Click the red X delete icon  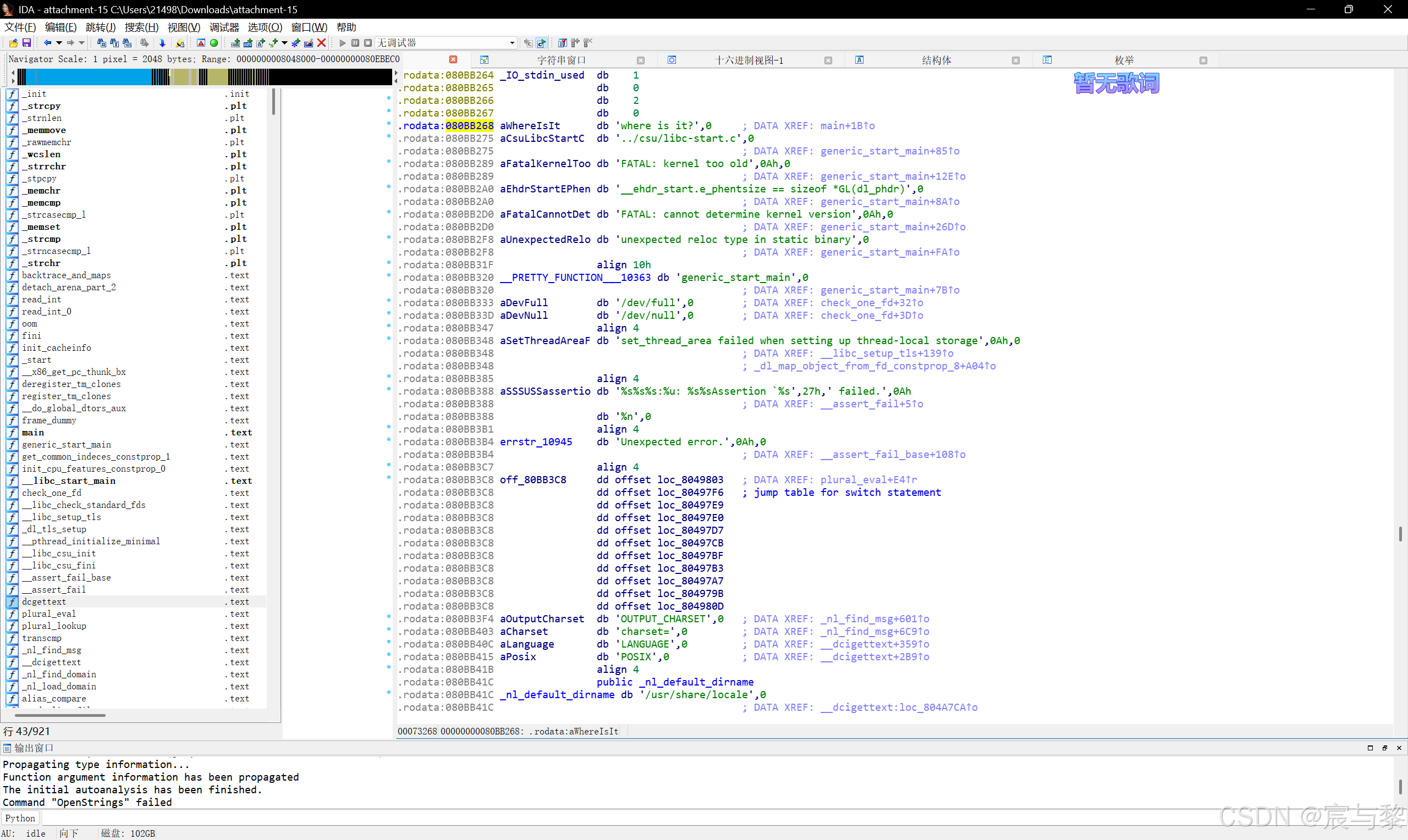pos(322,43)
